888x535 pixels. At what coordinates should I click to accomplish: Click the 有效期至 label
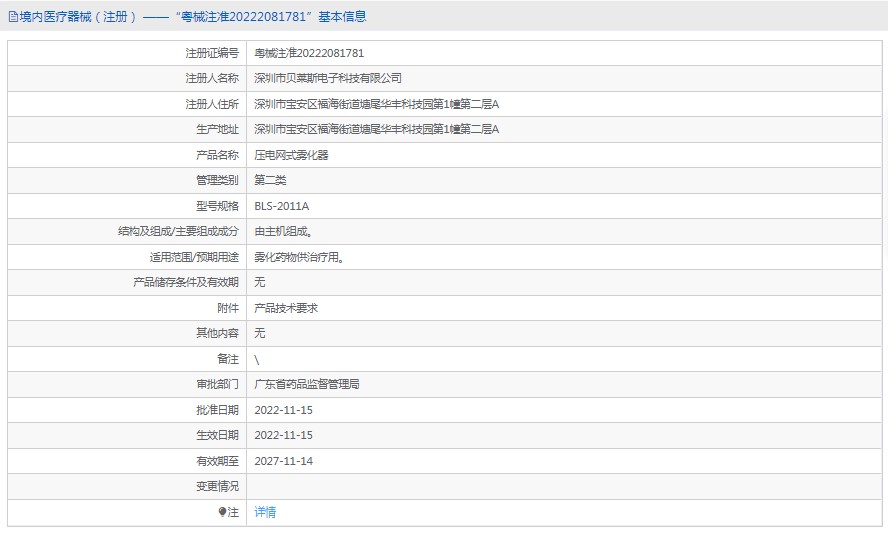217,461
